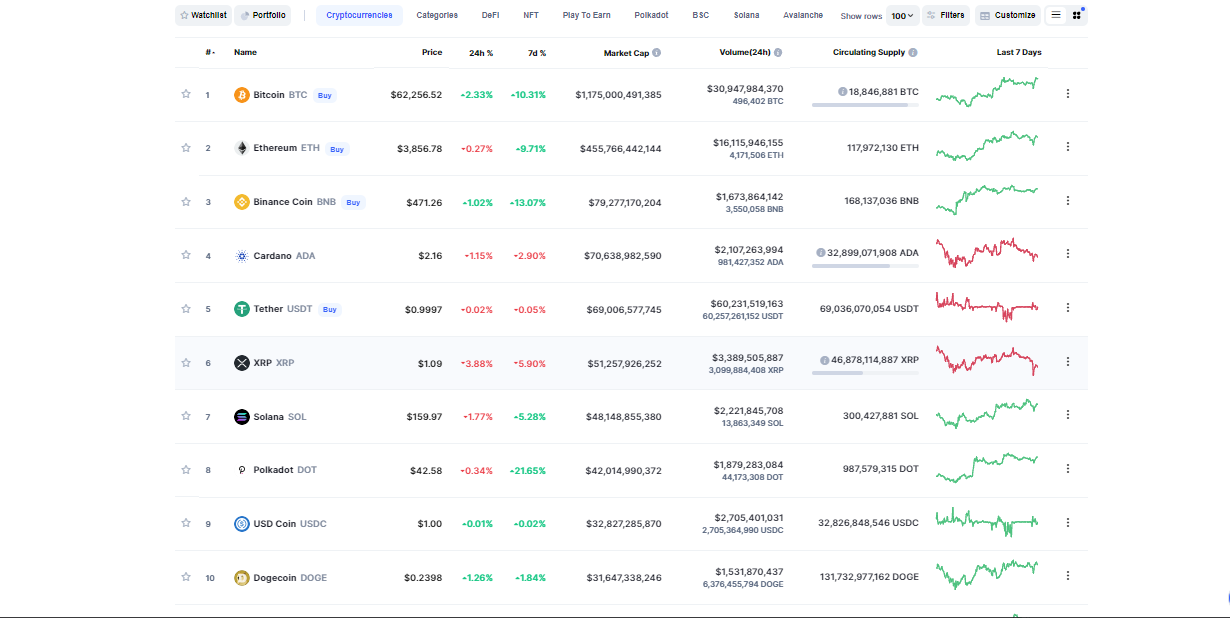Toggle the watchlist star for Polkadot
1230x618 pixels.
click(x=186, y=469)
